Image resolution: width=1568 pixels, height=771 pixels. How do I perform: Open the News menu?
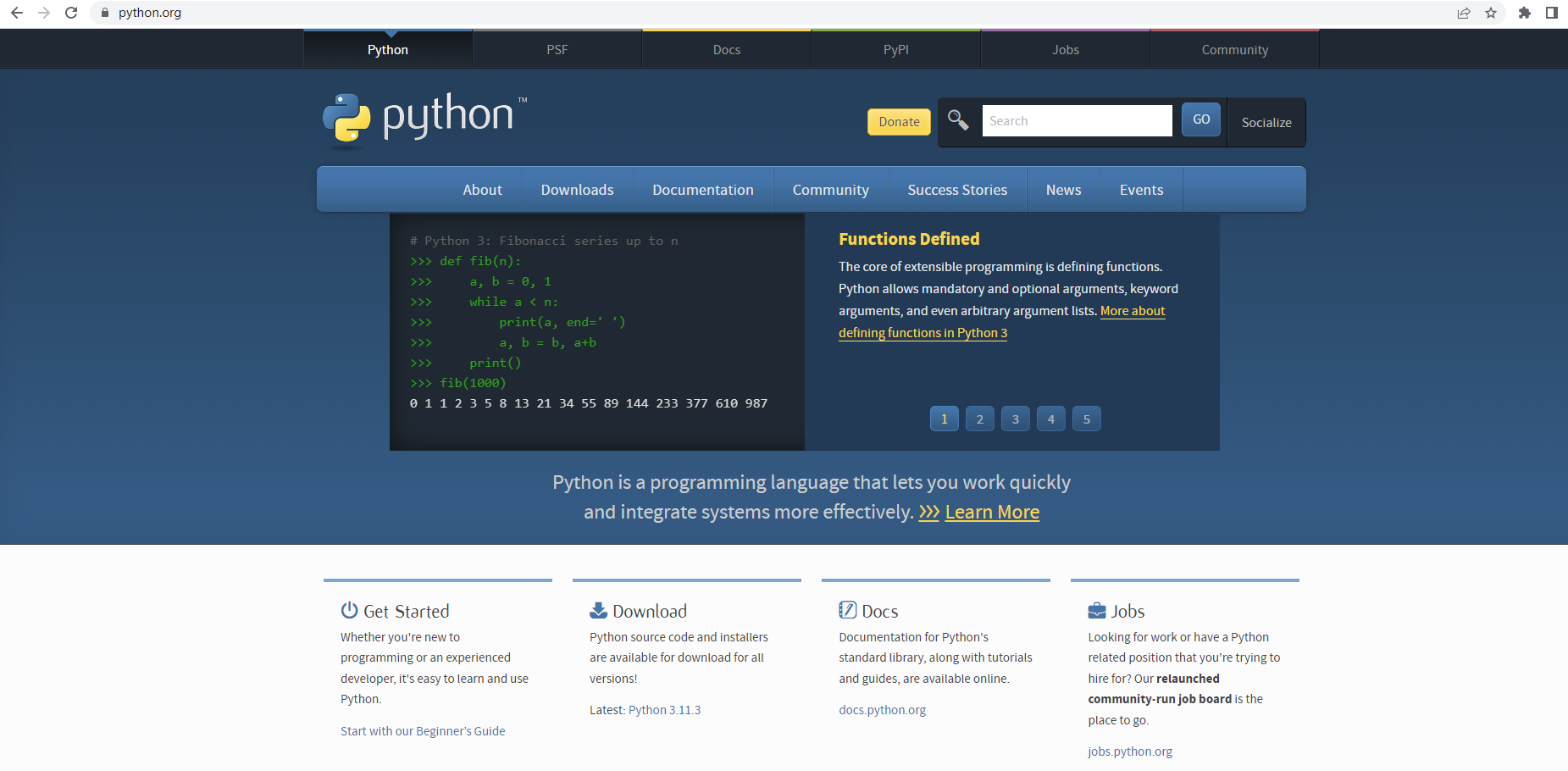pyautogui.click(x=1064, y=190)
